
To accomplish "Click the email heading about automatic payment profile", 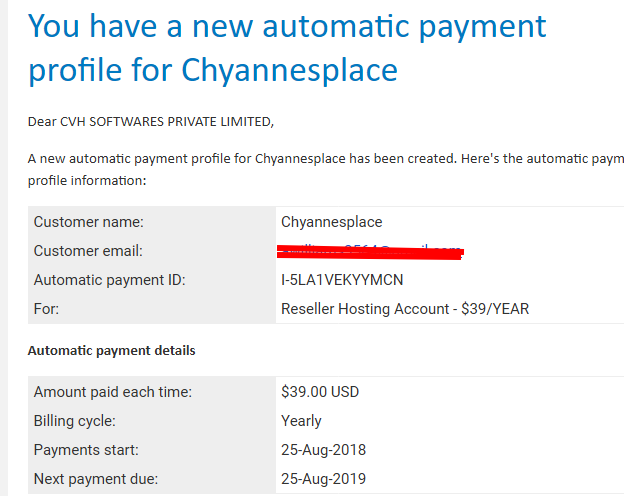I will (287, 48).
